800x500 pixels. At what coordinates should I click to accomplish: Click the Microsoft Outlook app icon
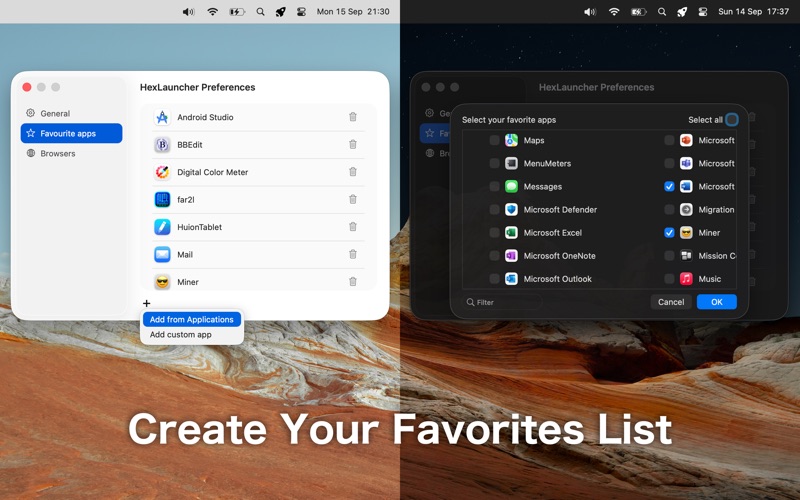point(511,279)
